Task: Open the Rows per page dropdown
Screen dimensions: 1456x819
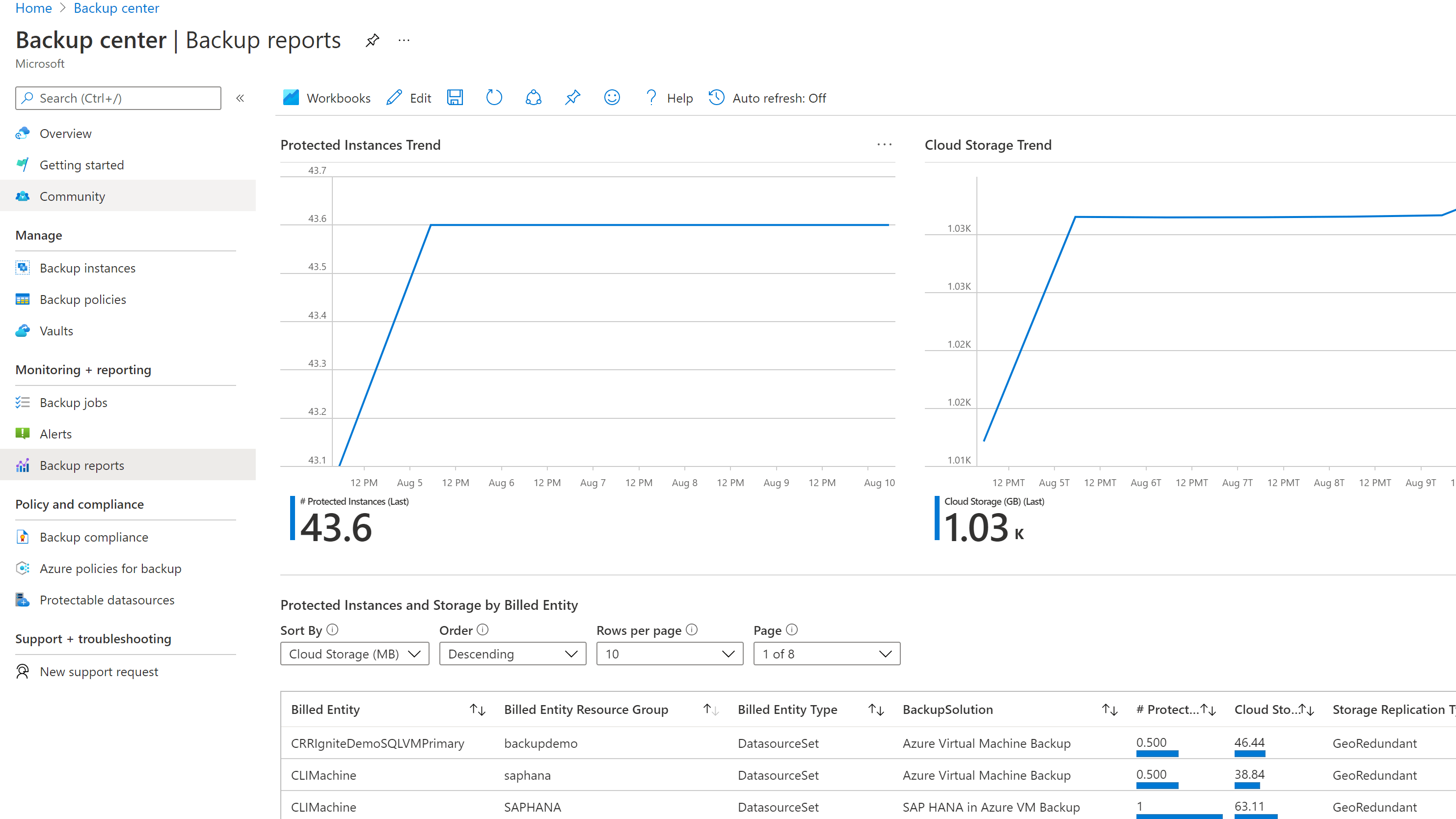Action: pyautogui.click(x=669, y=654)
